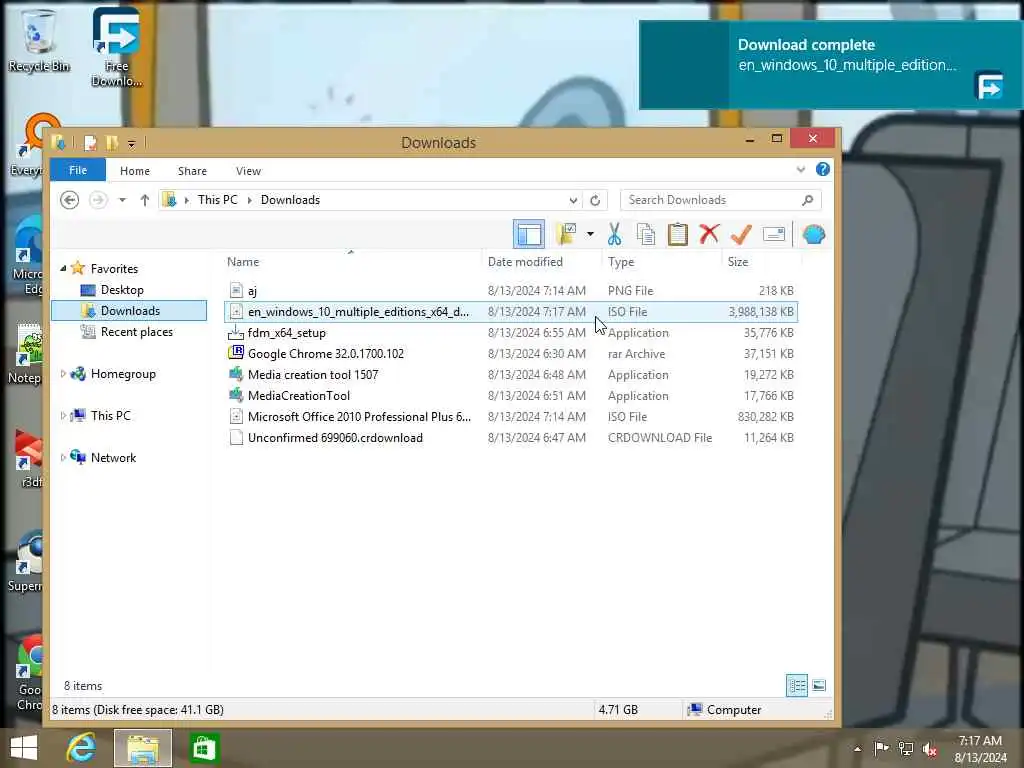
Task: Open the View ribbon tab
Action: 248,170
